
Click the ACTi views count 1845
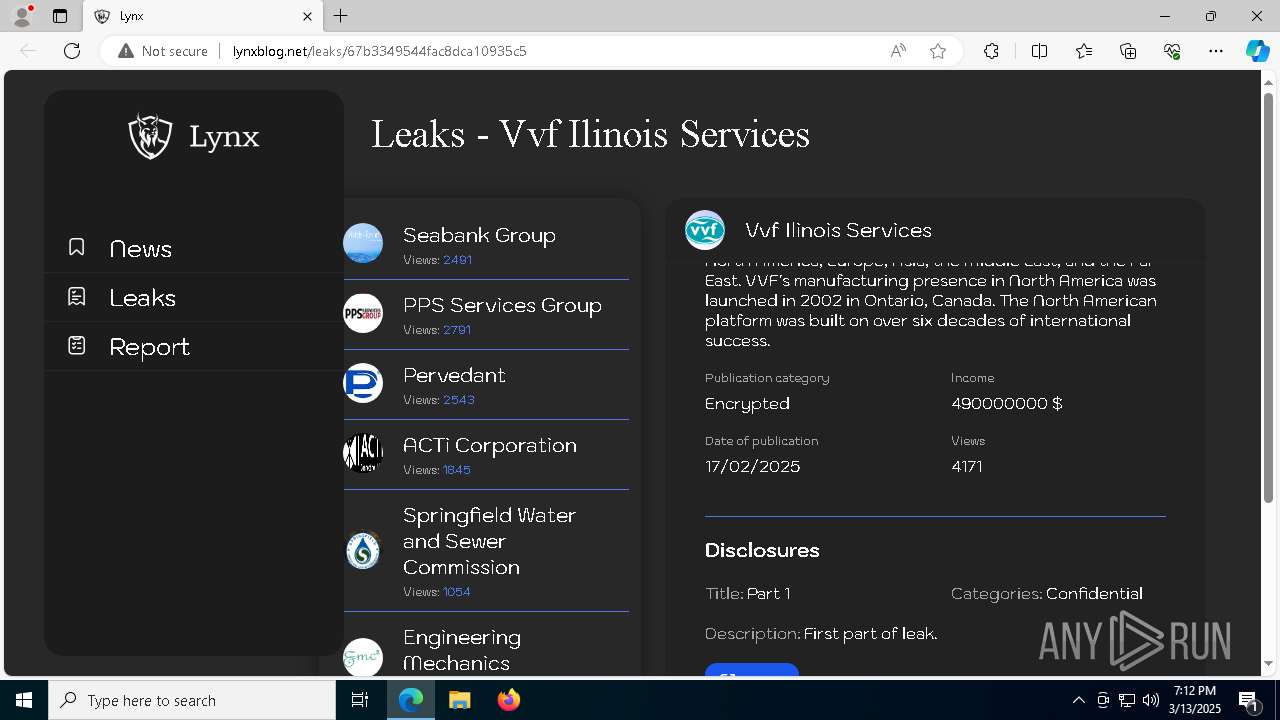pyautogui.click(x=457, y=470)
